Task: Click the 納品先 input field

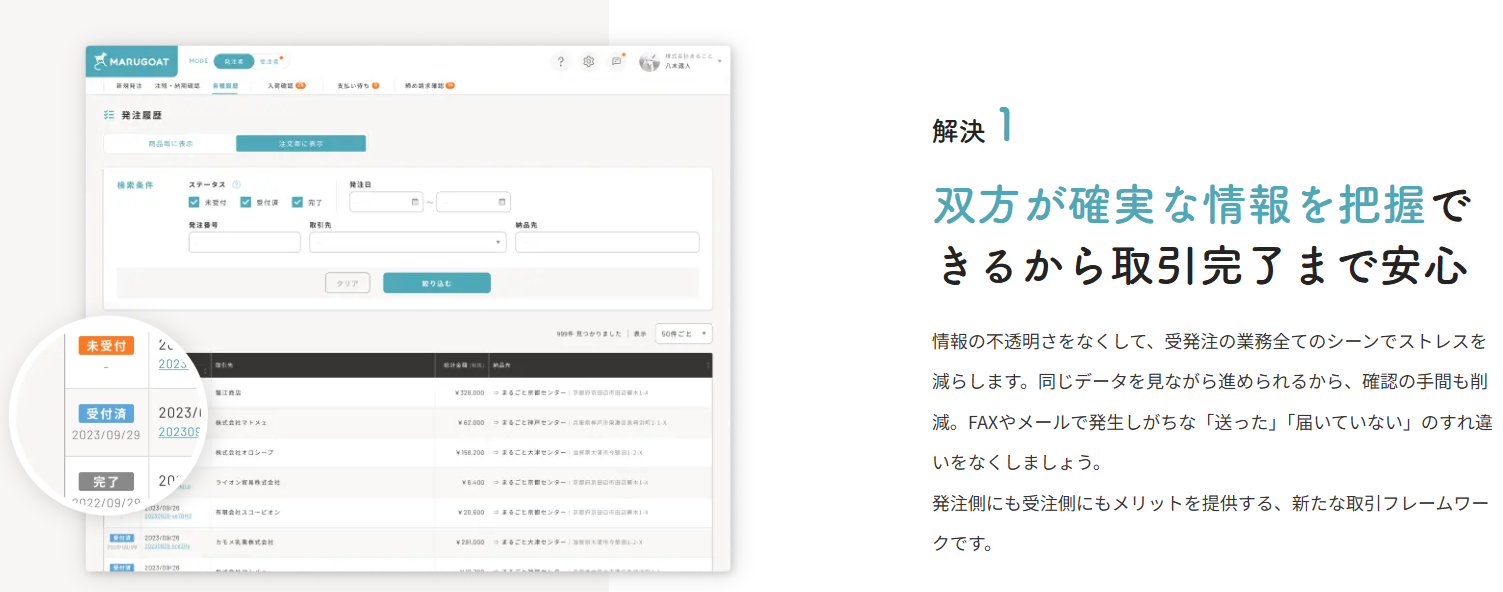Action: click(x=607, y=242)
